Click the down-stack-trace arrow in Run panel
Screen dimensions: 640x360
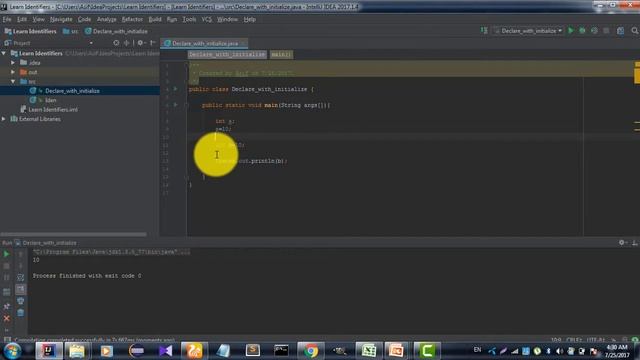tap(20, 266)
